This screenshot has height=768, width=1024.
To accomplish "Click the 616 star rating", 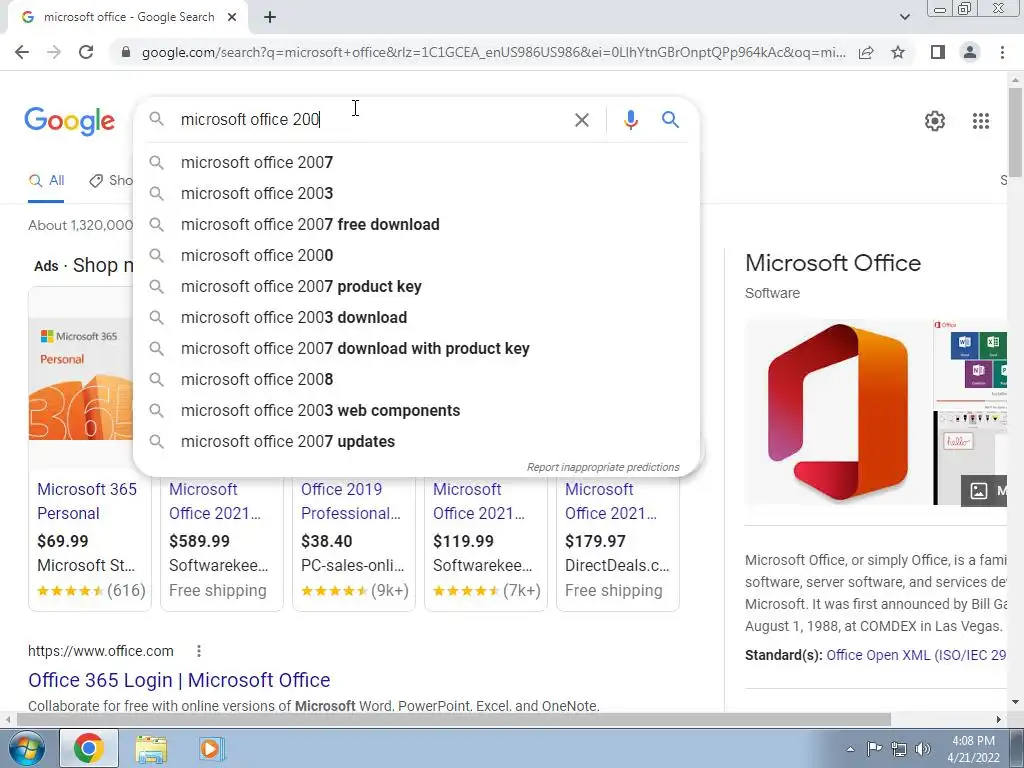I will [91, 590].
